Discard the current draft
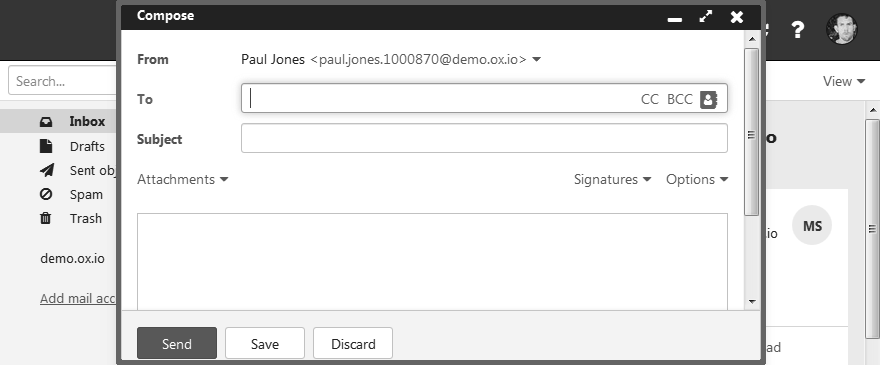 (353, 343)
